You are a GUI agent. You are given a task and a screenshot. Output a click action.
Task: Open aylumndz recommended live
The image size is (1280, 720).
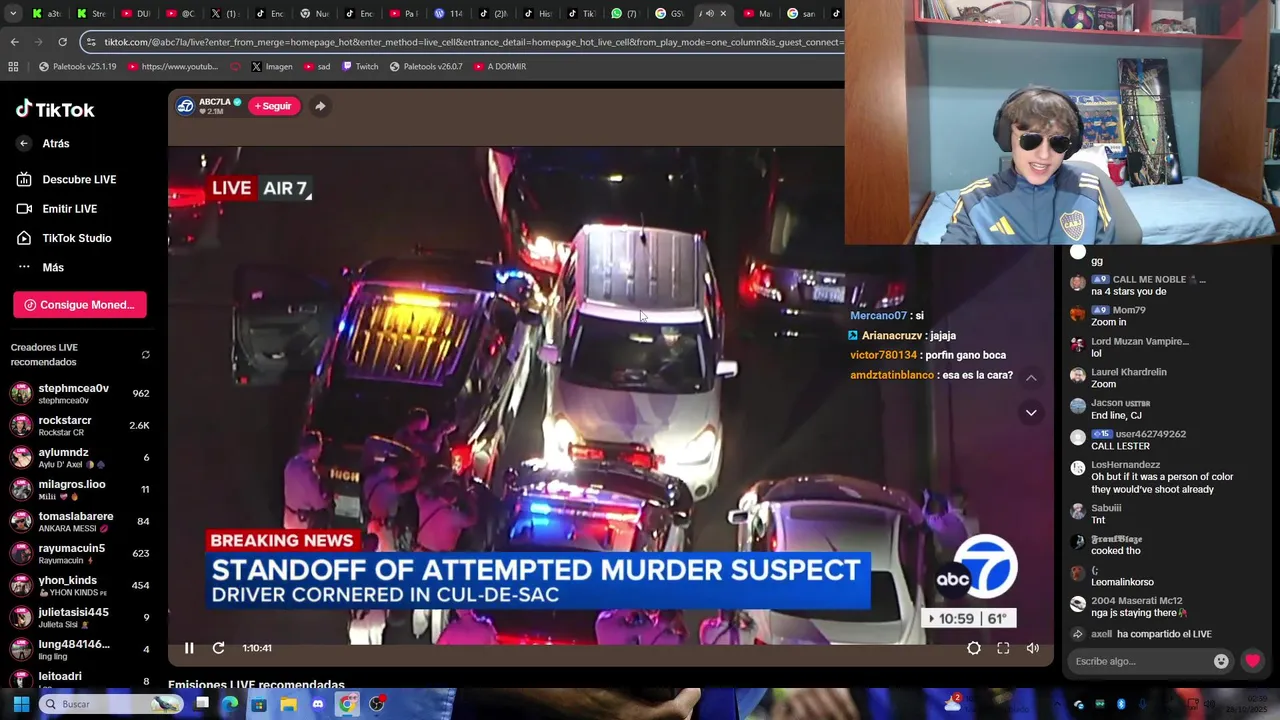[80, 457]
